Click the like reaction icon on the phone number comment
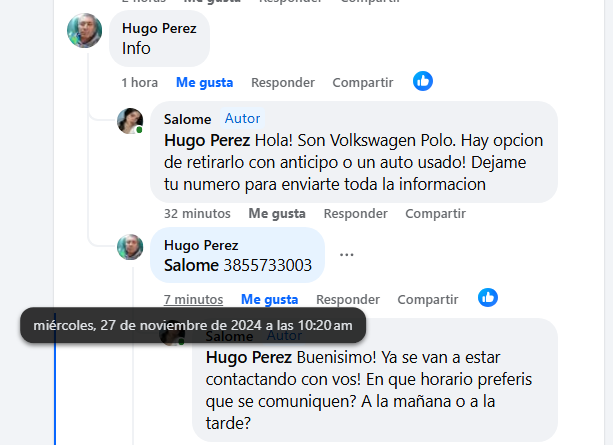This screenshot has width=613, height=445. pos(488,298)
